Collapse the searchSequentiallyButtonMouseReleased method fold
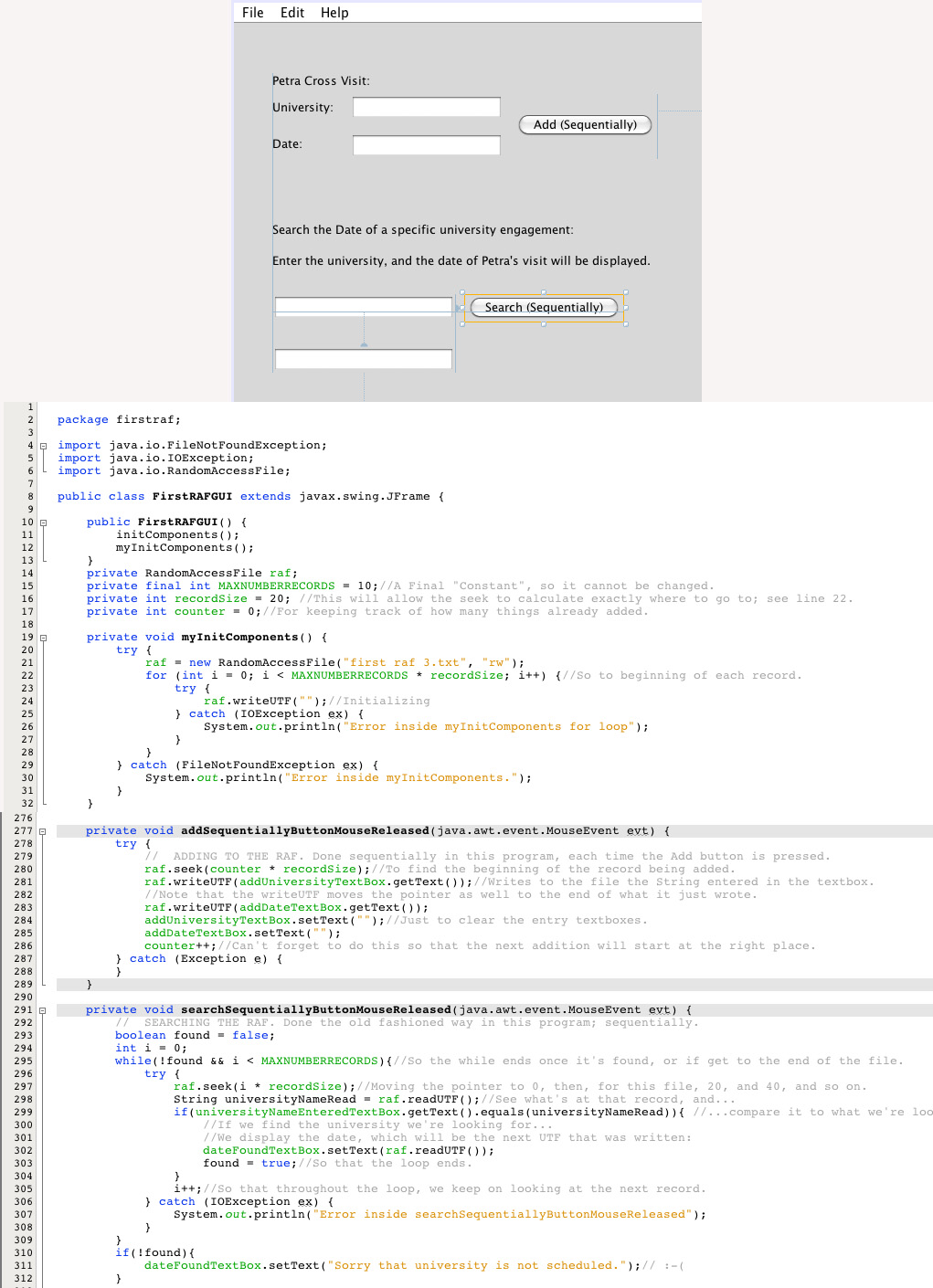933x1288 pixels. click(x=43, y=1010)
